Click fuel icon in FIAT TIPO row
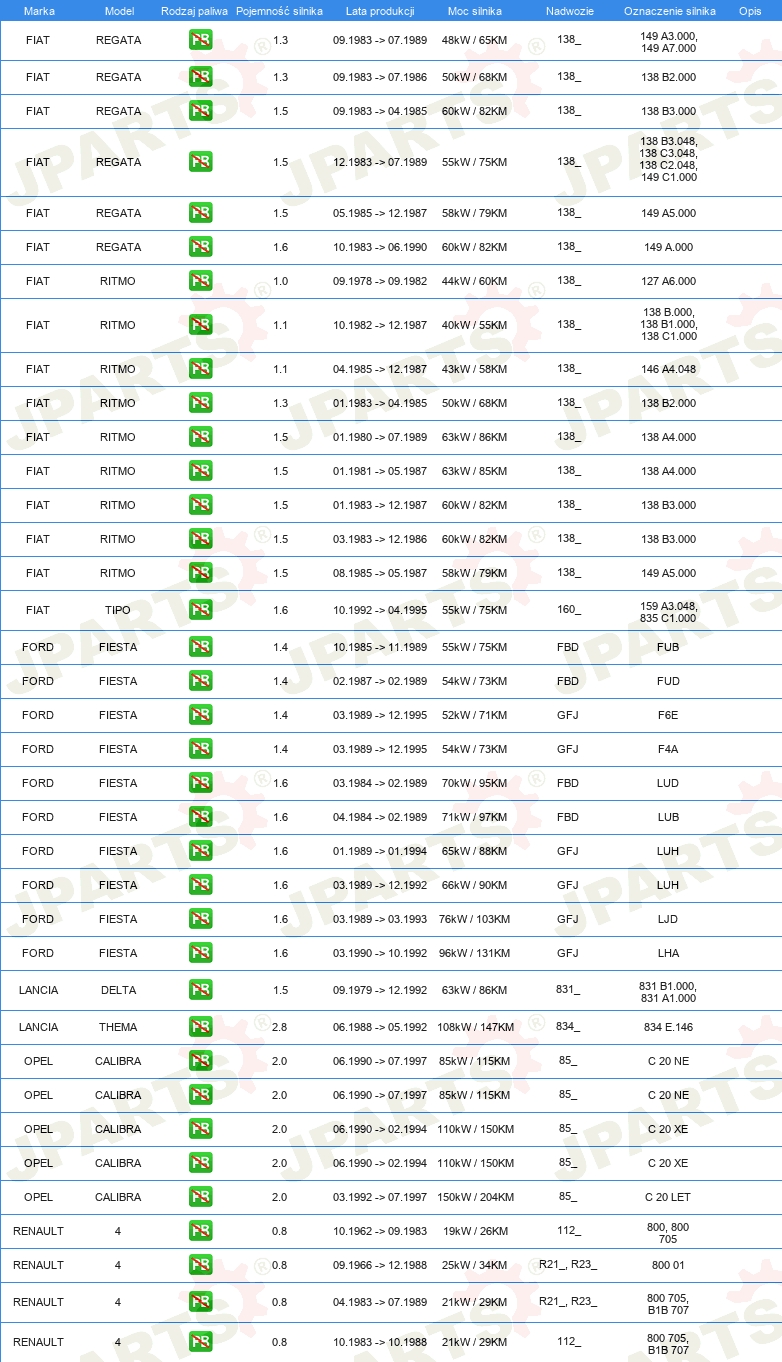 click(200, 610)
